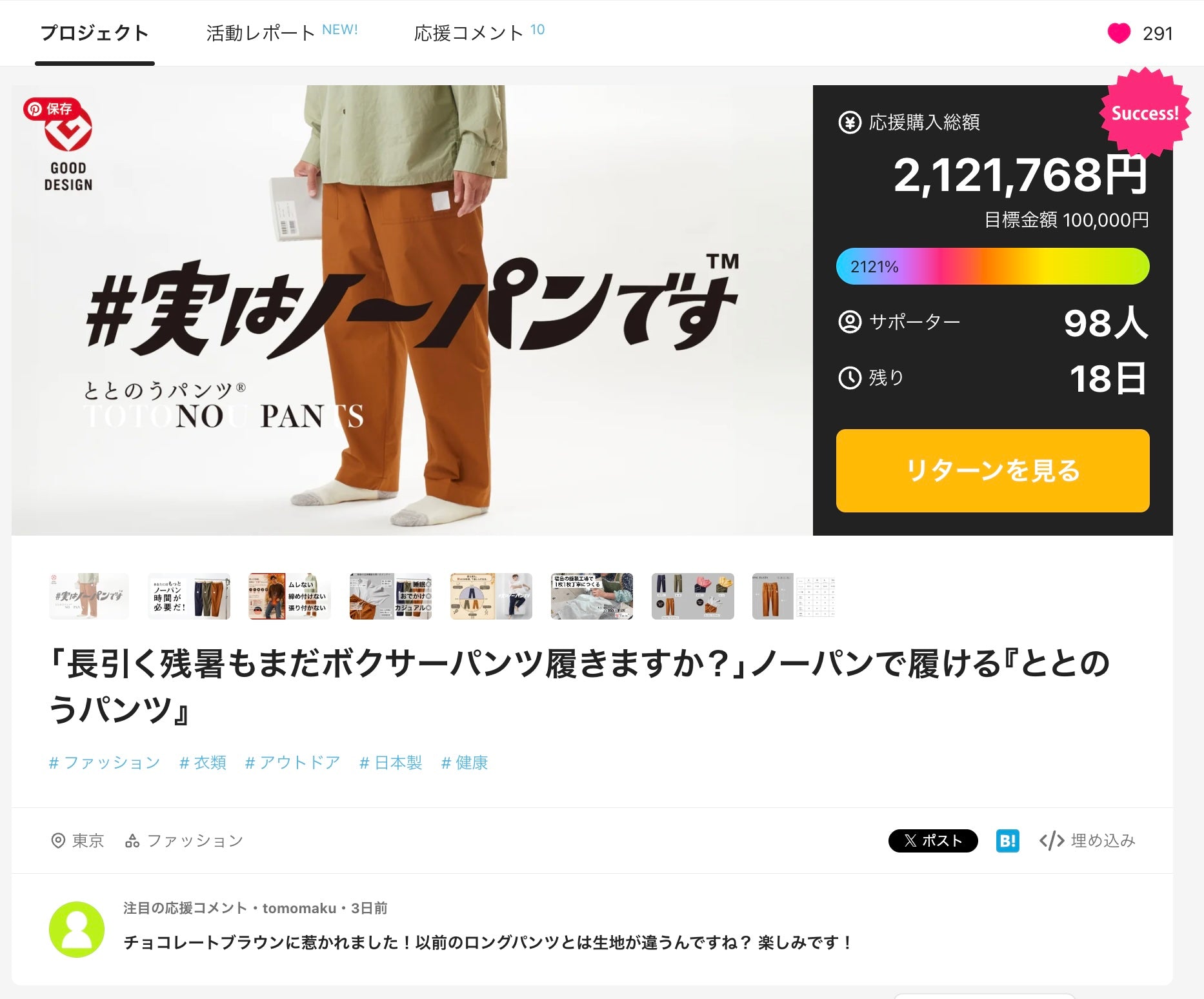Select the thumbnail reading ノーパン時間が必要だ!
Screen dimensions: 1204x999
(x=189, y=596)
